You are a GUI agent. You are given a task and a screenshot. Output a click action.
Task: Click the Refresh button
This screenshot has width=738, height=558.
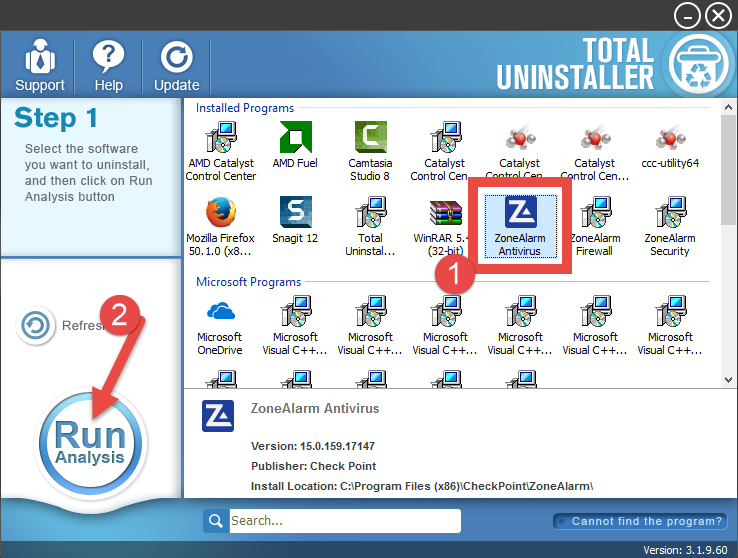point(35,325)
